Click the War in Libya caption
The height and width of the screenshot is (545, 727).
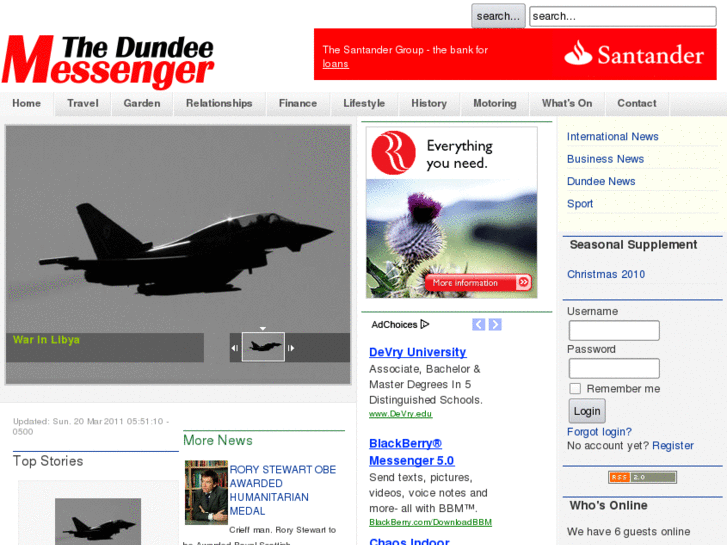pos(46,340)
